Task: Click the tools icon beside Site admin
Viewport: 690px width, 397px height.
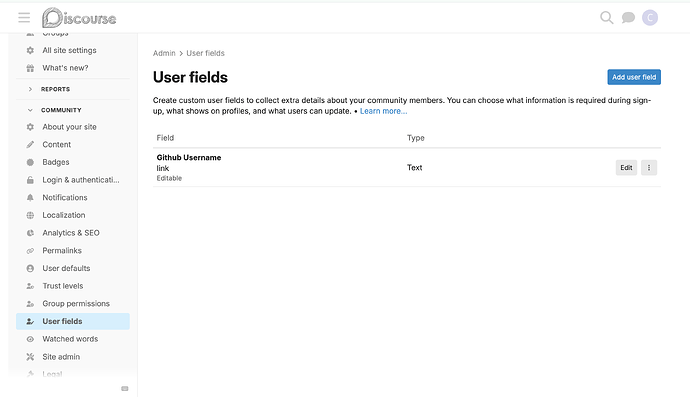Action: (30, 357)
